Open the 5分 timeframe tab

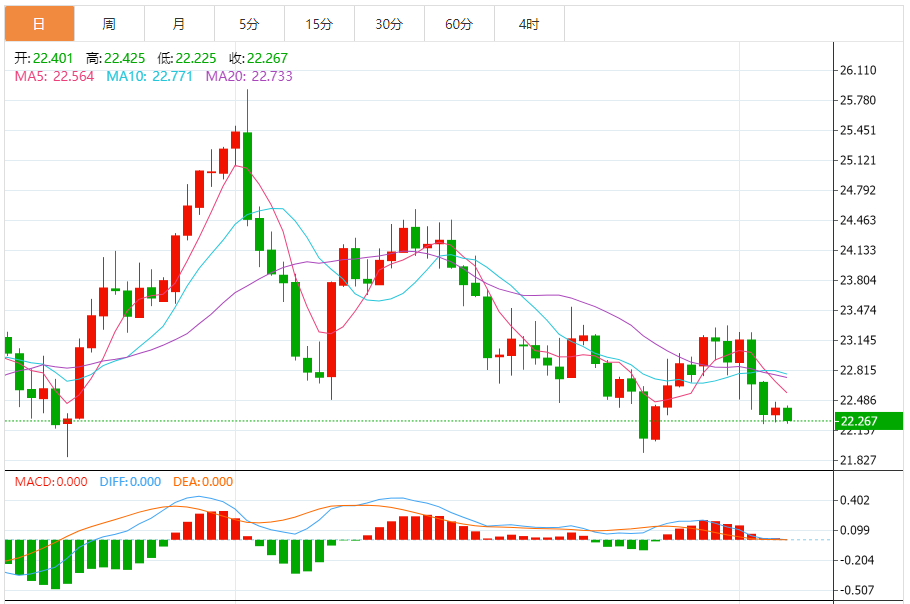point(250,24)
